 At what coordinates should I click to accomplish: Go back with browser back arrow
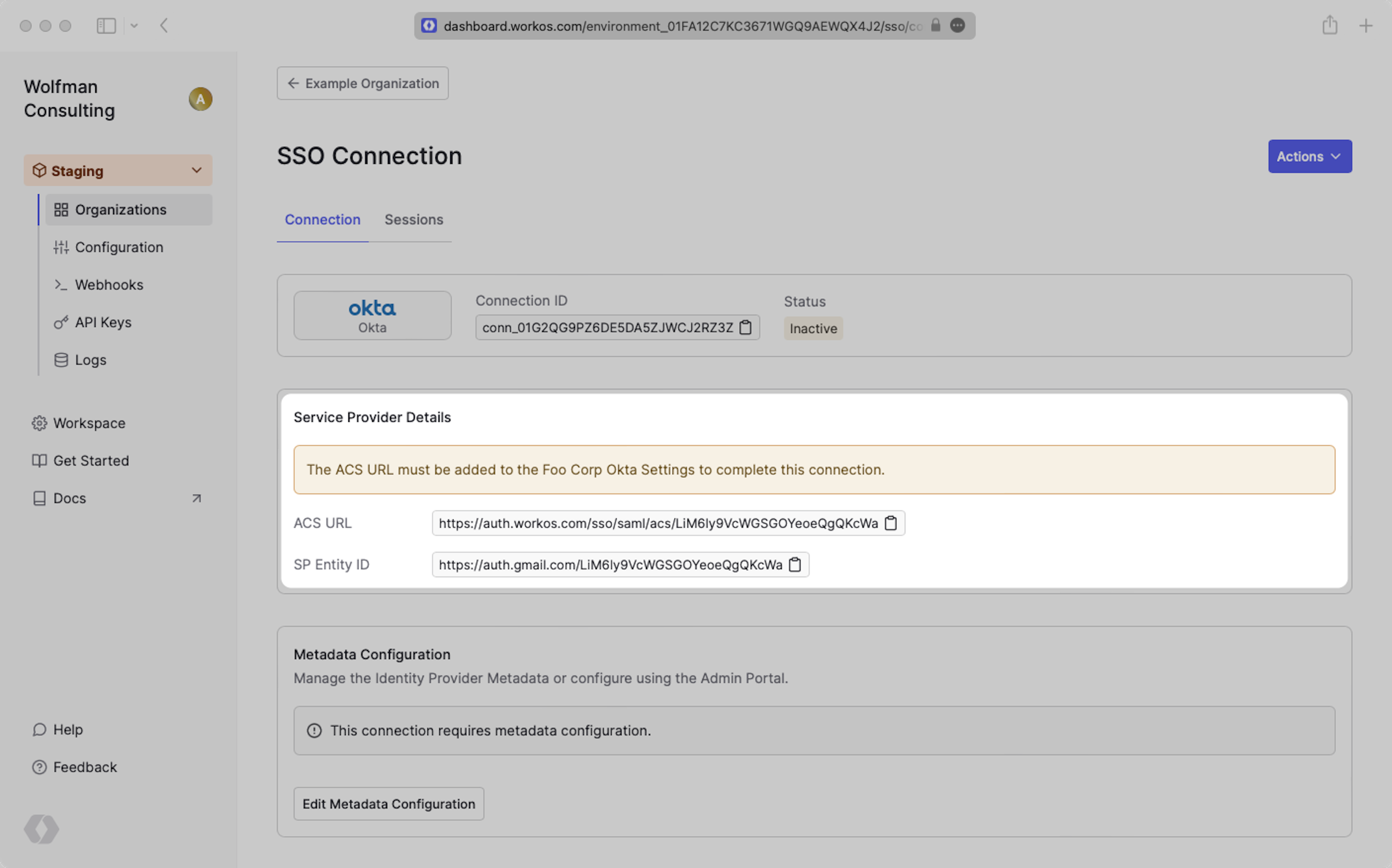[164, 25]
